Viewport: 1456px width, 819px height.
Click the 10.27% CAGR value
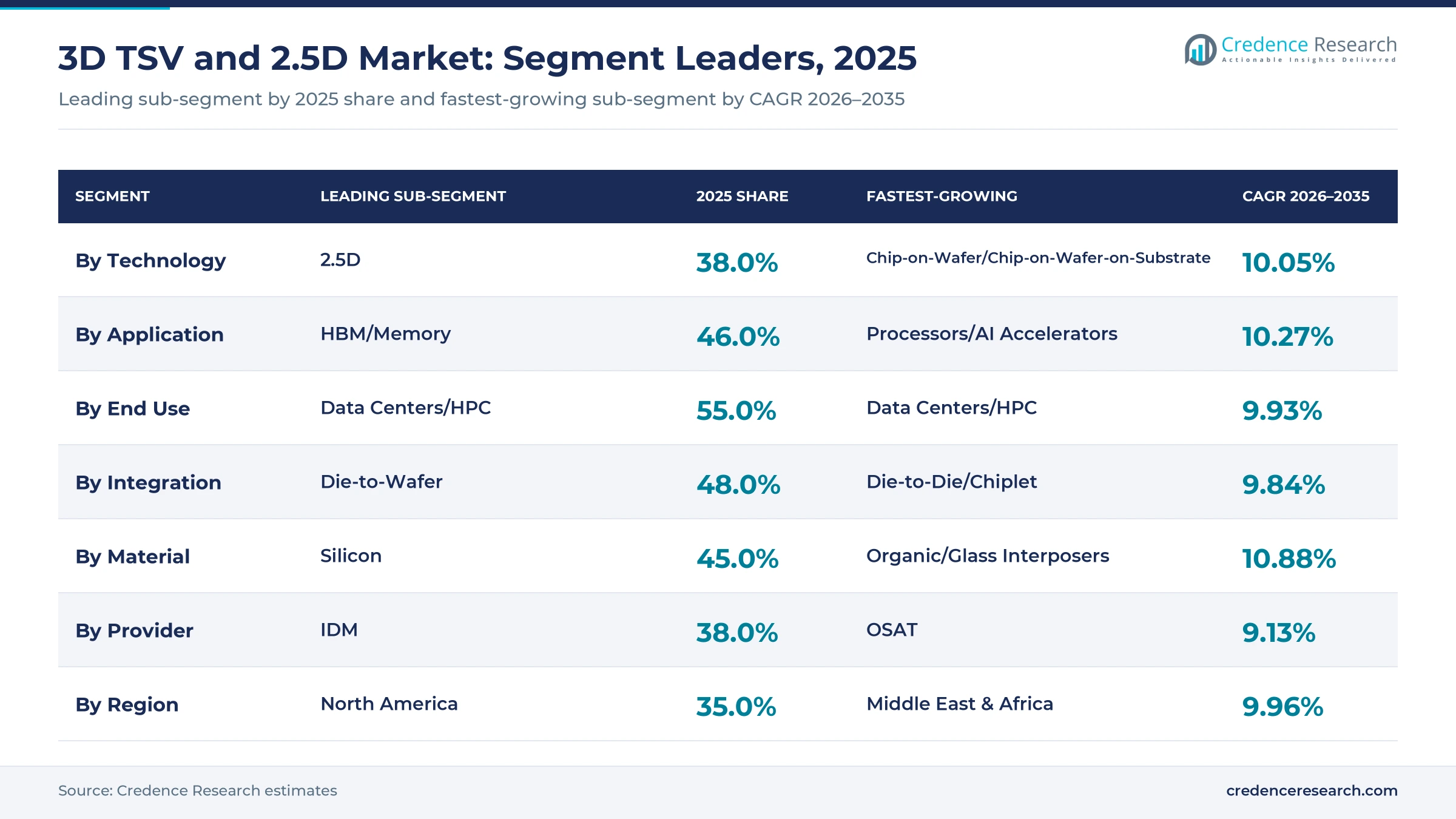(1288, 337)
